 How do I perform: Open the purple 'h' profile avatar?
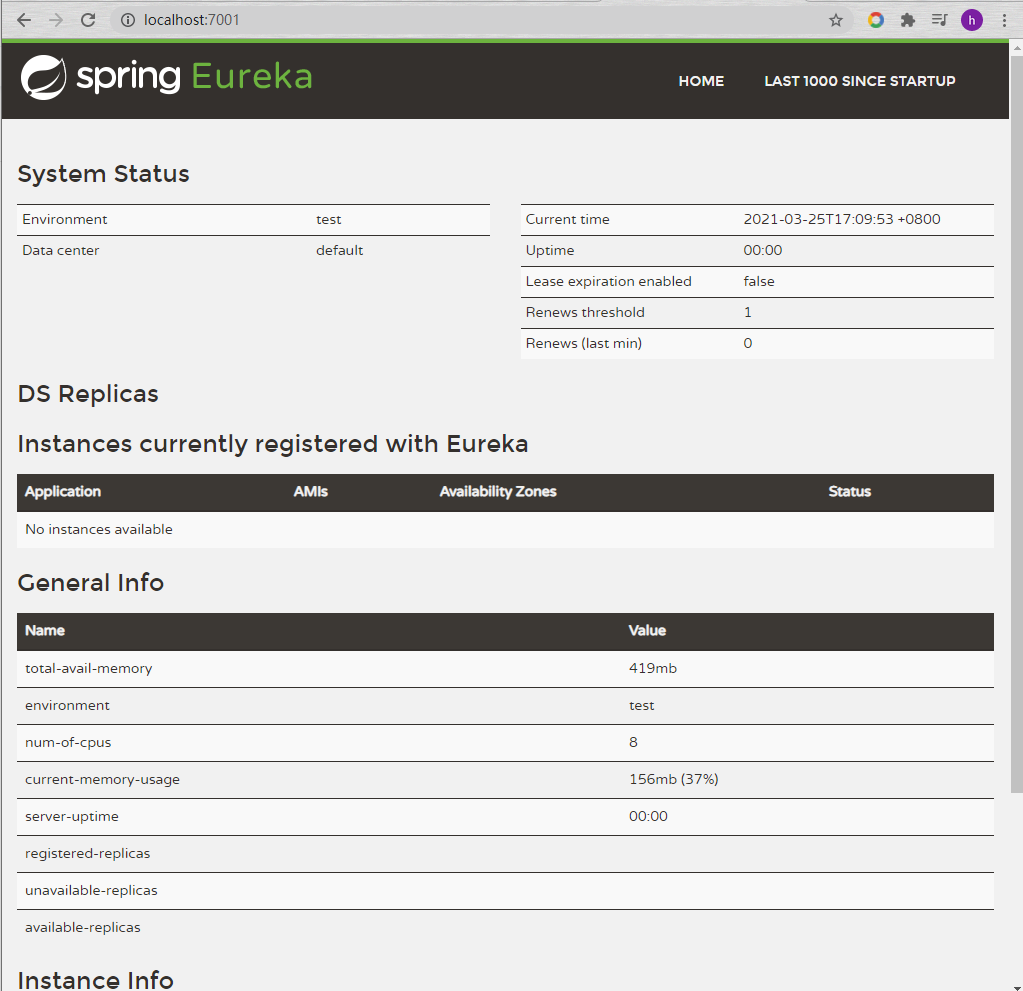pyautogui.click(x=971, y=20)
